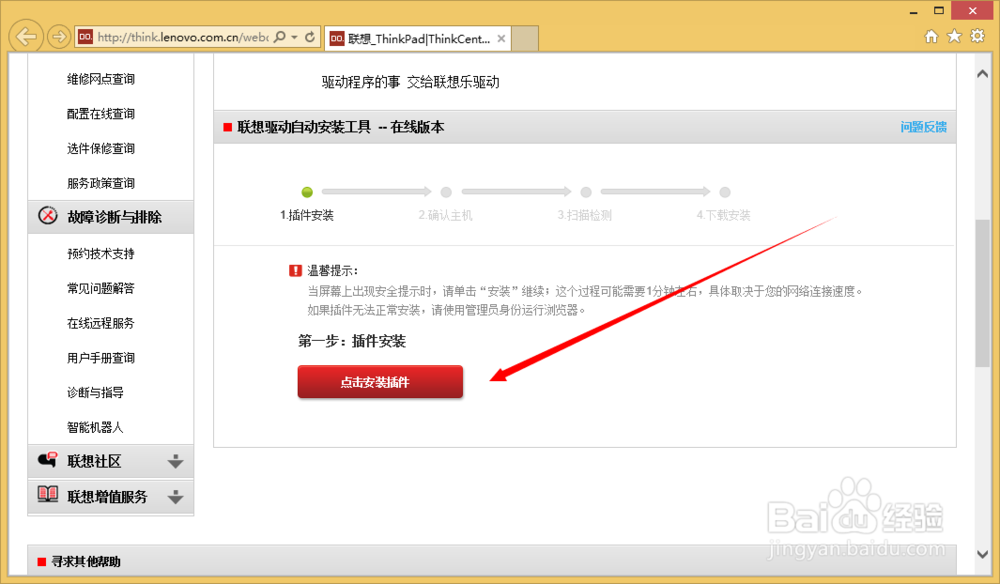Click the red exclamation 温馨提示 icon
This screenshot has height=584, width=1000.
[x=295, y=270]
